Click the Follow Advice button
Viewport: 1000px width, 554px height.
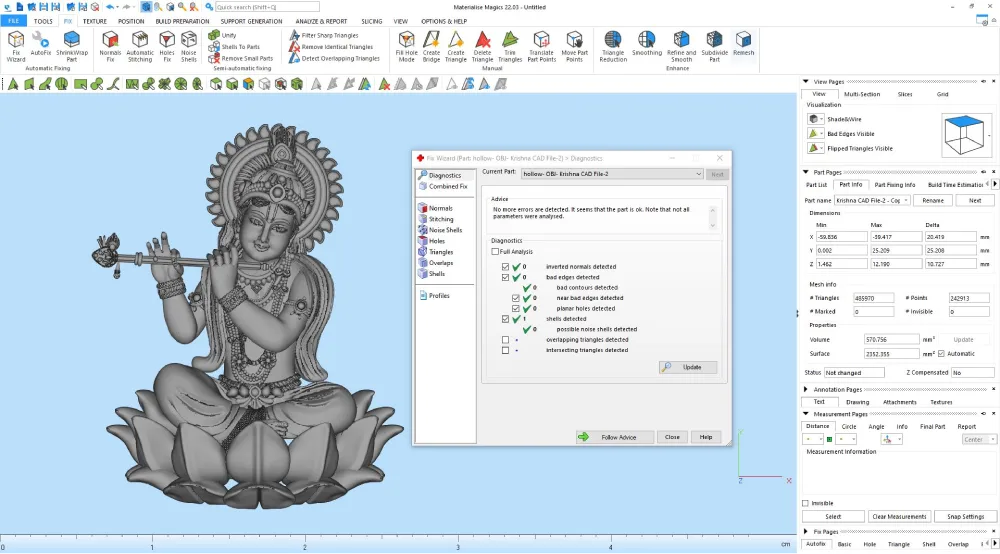[x=615, y=437]
